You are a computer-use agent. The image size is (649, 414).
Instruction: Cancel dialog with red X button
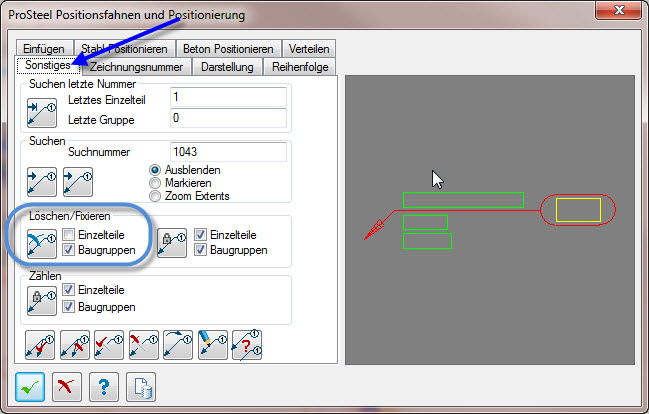coord(67,387)
